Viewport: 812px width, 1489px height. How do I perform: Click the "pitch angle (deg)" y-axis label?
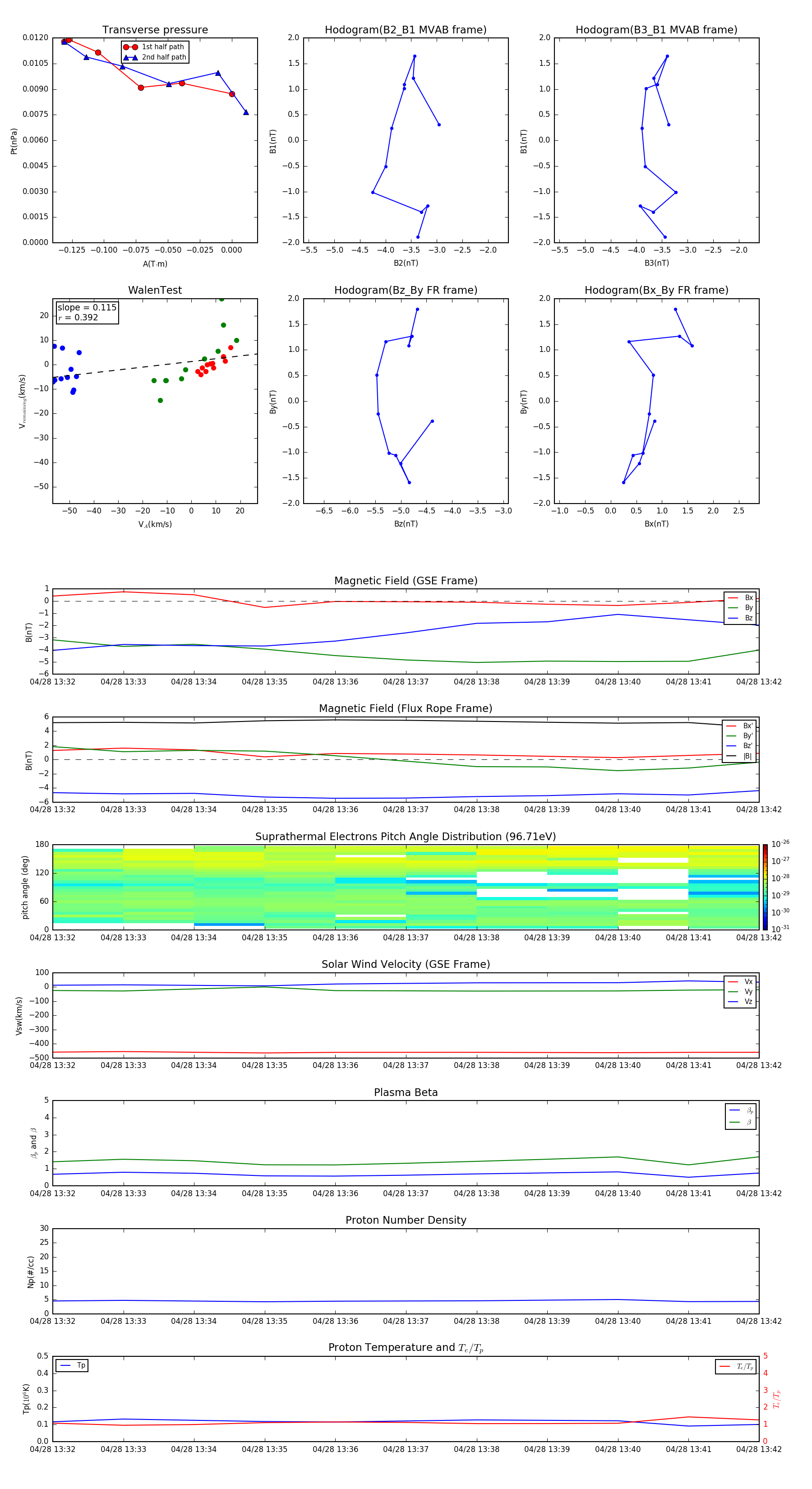(25, 887)
